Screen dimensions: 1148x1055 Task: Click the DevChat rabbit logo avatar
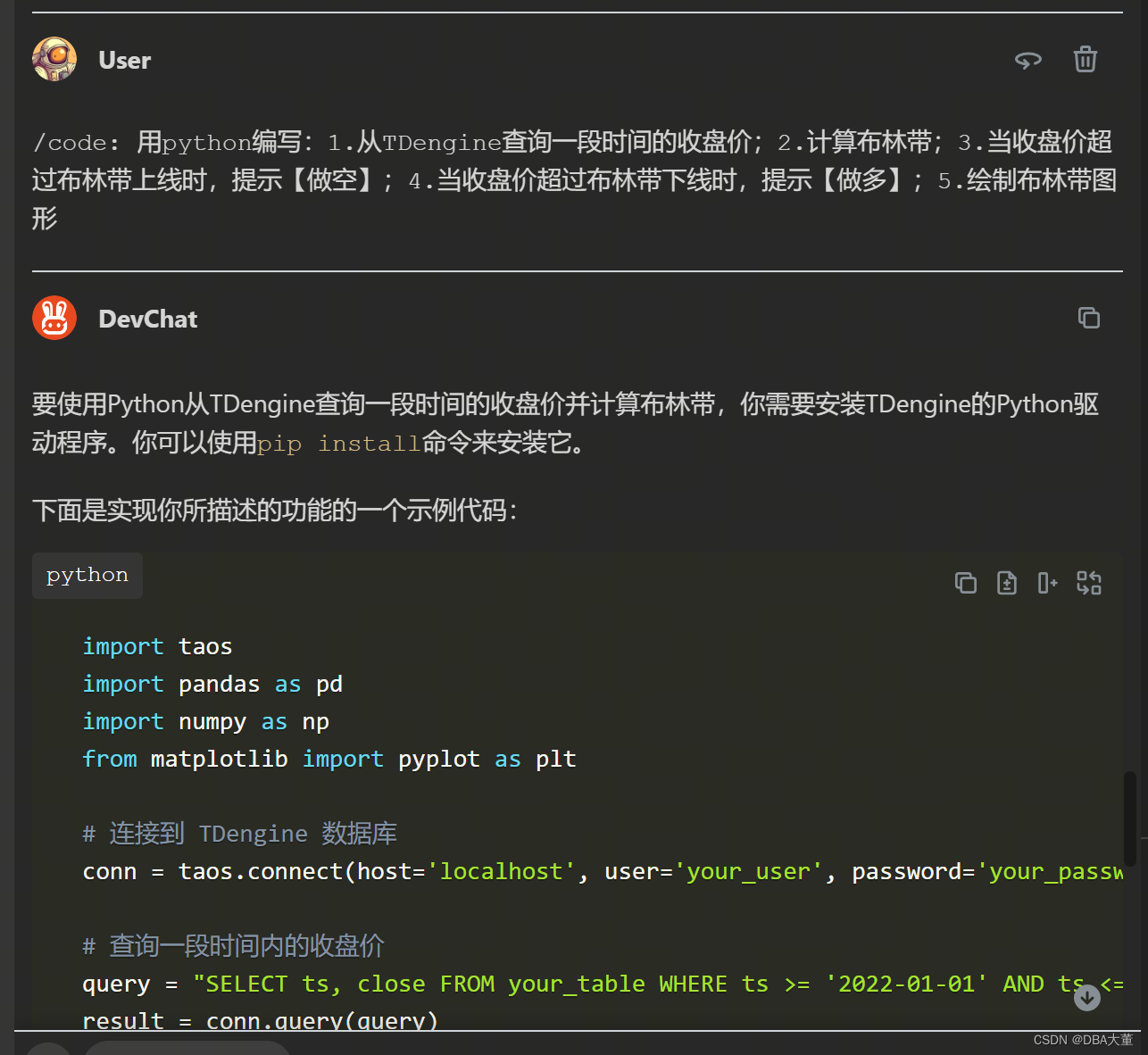point(54,319)
